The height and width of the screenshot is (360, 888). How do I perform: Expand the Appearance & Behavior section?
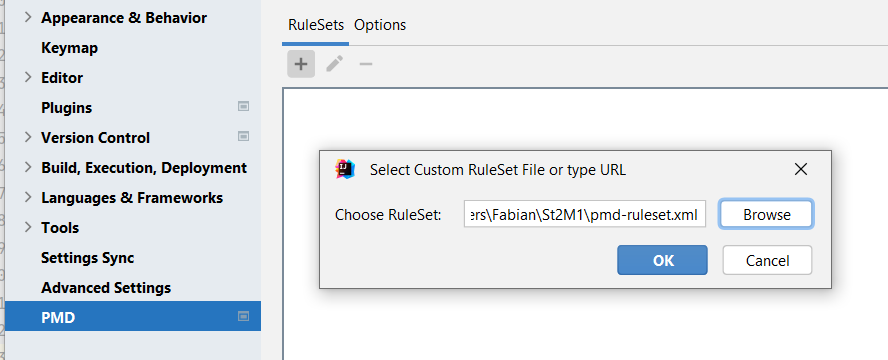point(28,18)
